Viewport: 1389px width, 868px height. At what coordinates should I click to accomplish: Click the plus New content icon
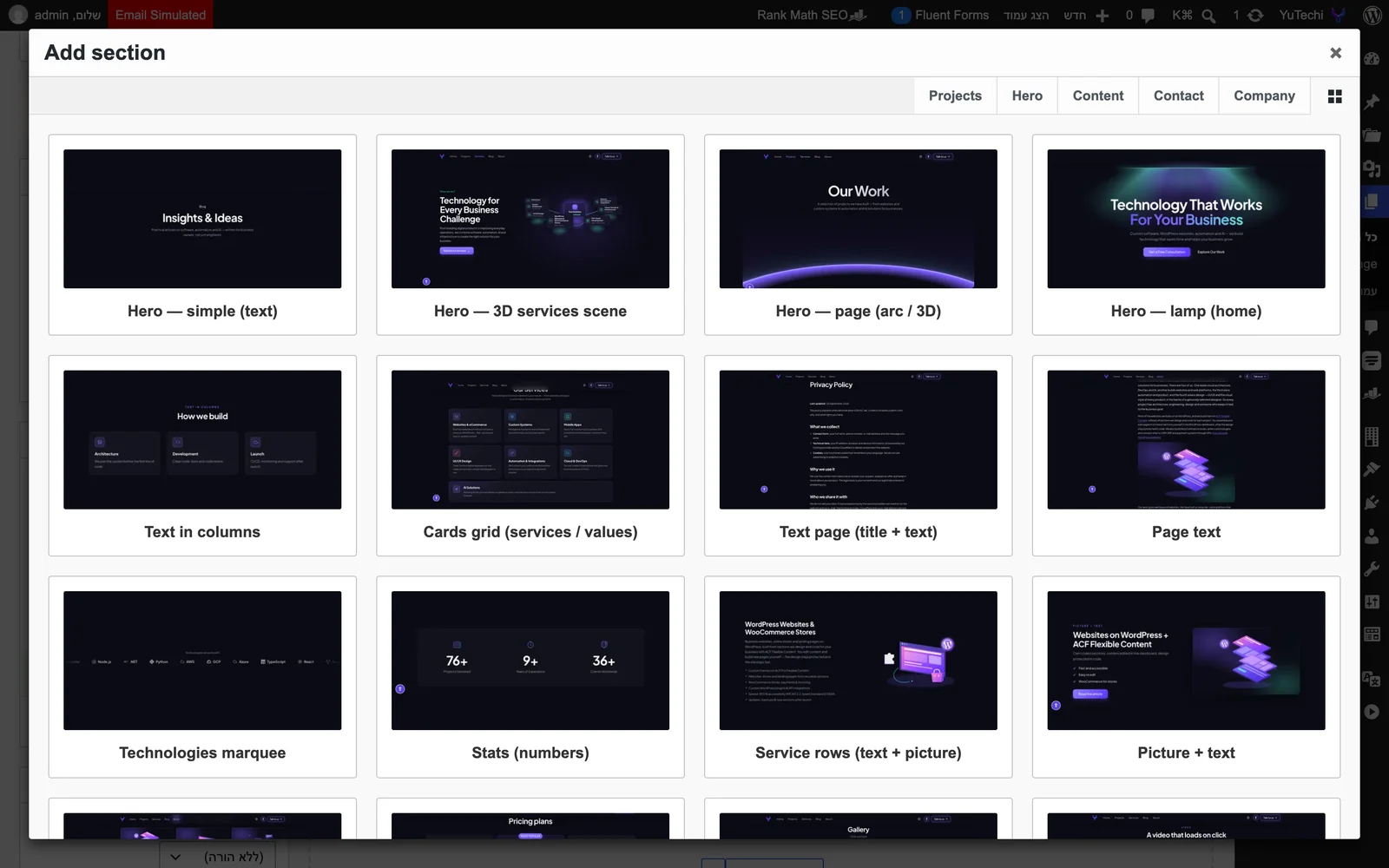[1103, 16]
